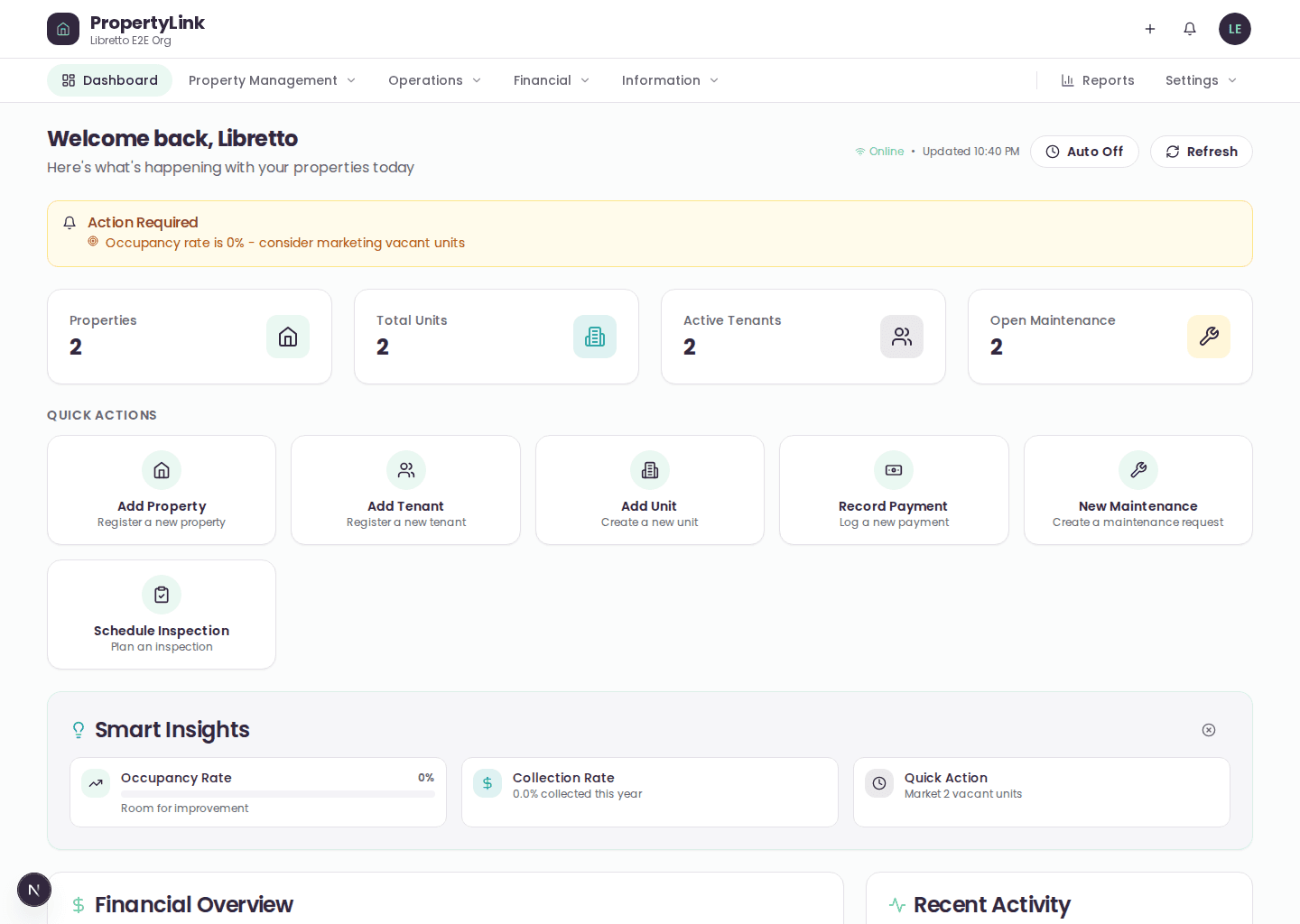Open the Reports nav item

(1098, 80)
